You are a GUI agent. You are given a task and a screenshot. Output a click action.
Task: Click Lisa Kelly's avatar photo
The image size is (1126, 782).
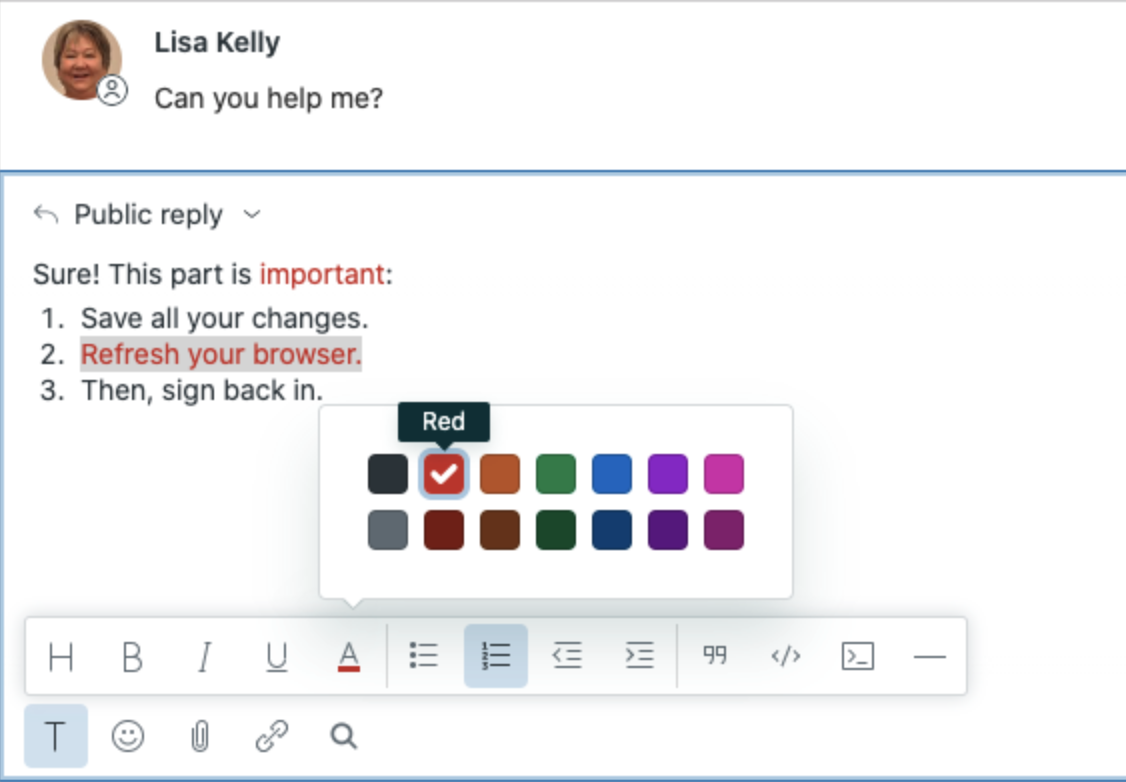tap(82, 59)
